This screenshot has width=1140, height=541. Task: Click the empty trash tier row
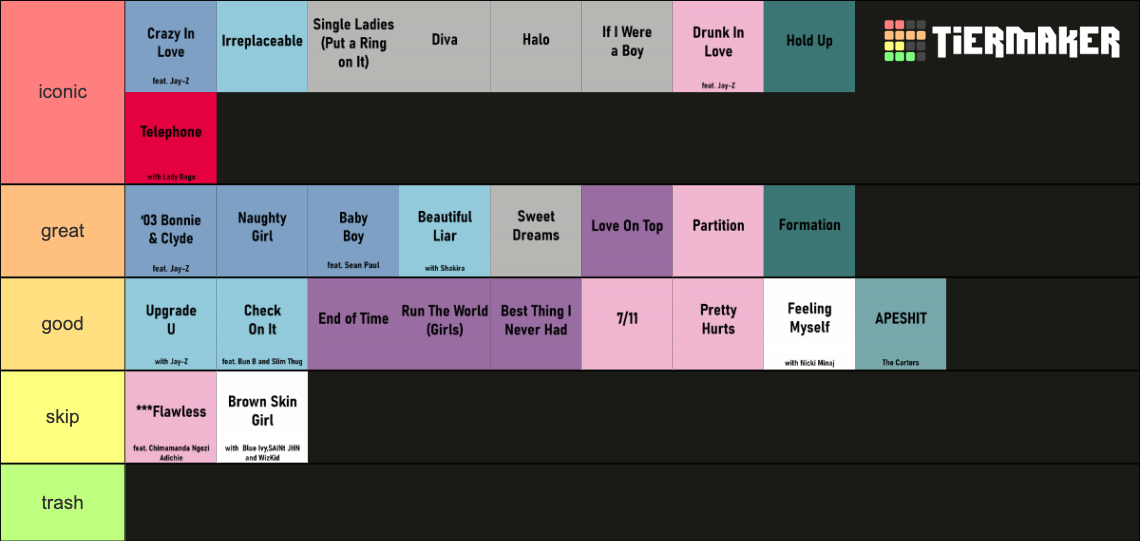[x=632, y=502]
